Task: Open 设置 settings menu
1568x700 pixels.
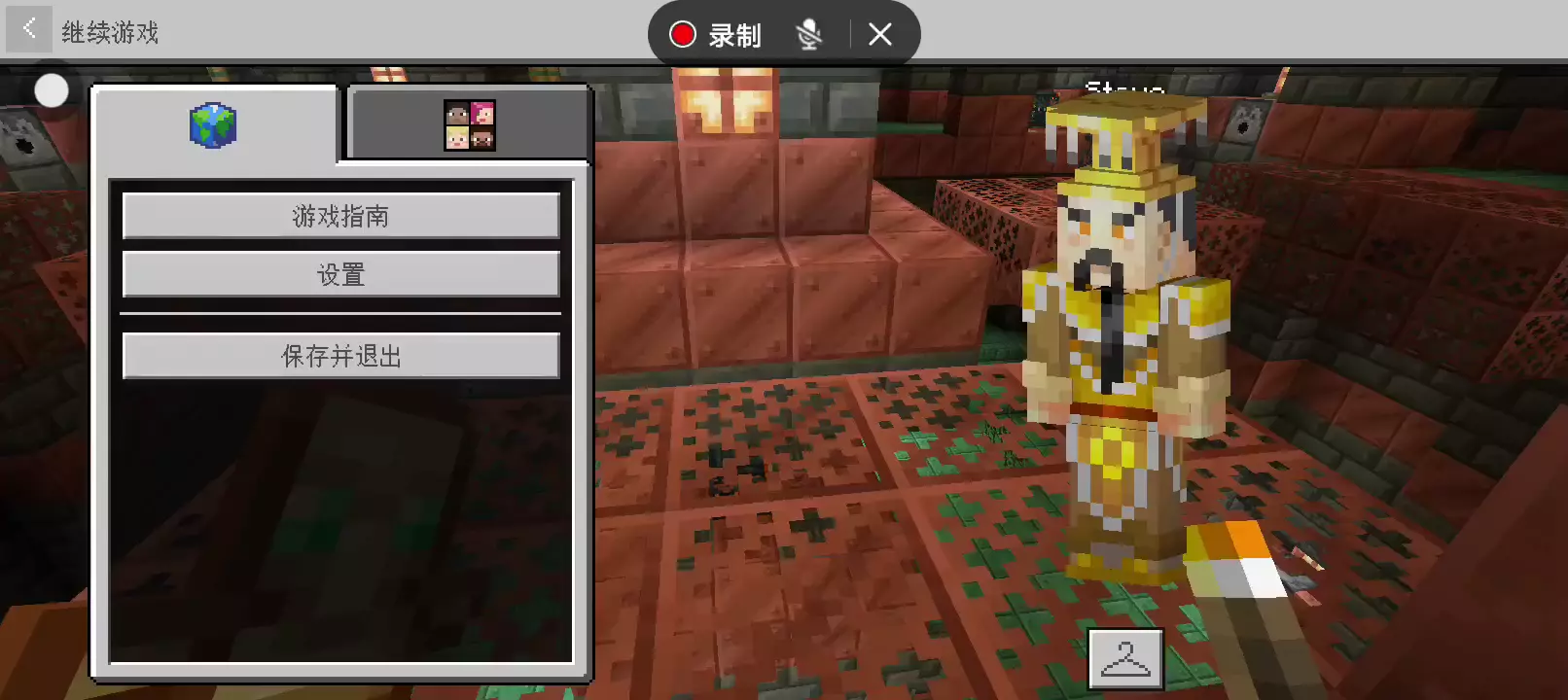Action: pos(340,275)
